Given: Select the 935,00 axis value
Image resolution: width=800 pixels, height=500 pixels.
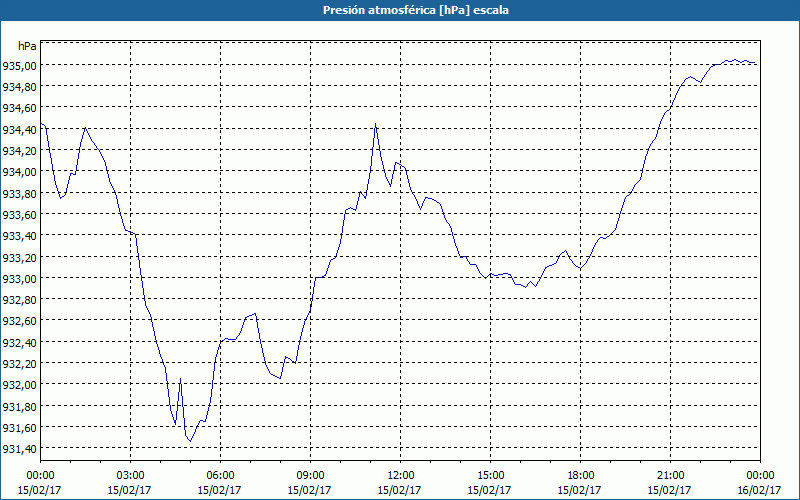Looking at the screenshot, I should pos(19,65).
